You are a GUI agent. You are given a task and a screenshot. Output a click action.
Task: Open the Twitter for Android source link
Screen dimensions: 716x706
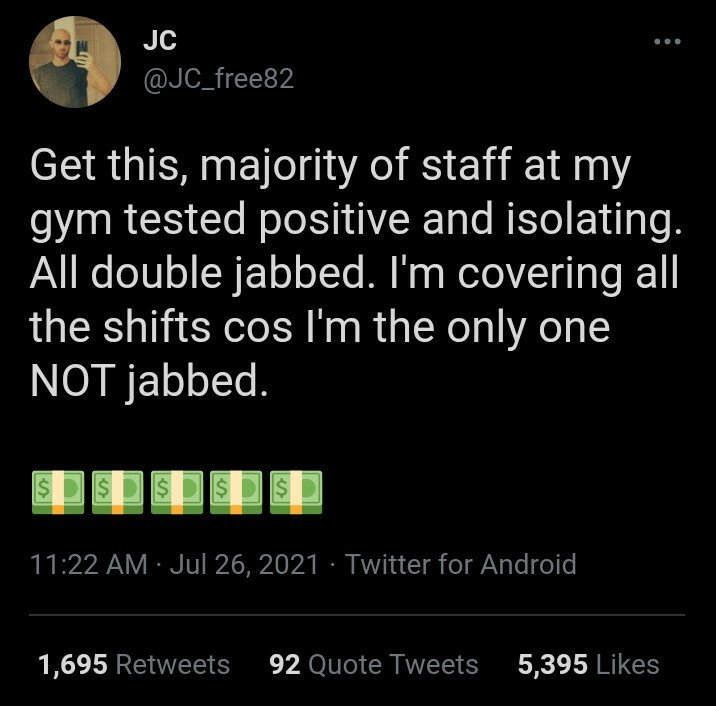point(460,565)
